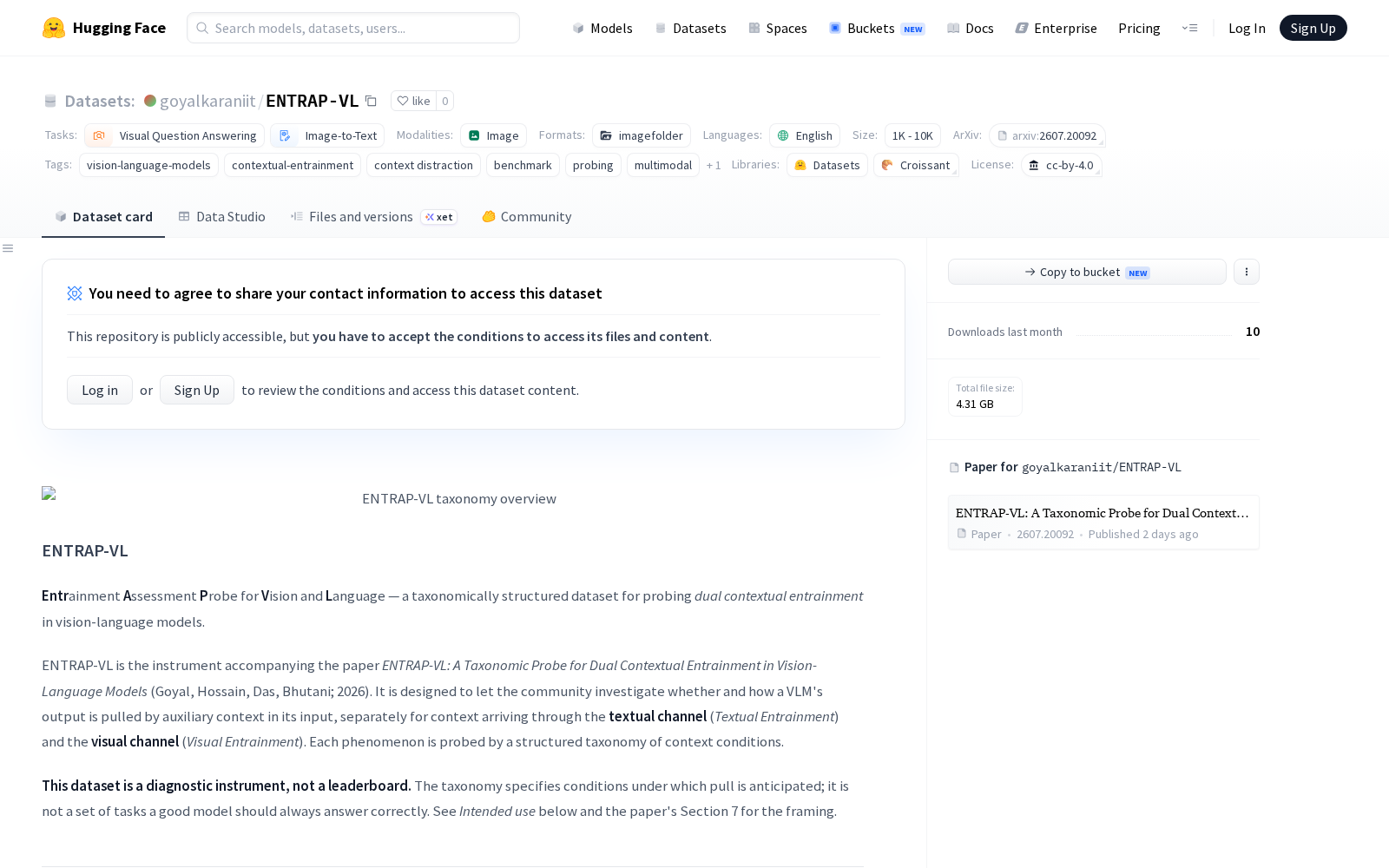Open the Files and versions tab
1389x868 pixels.
pyautogui.click(x=373, y=217)
